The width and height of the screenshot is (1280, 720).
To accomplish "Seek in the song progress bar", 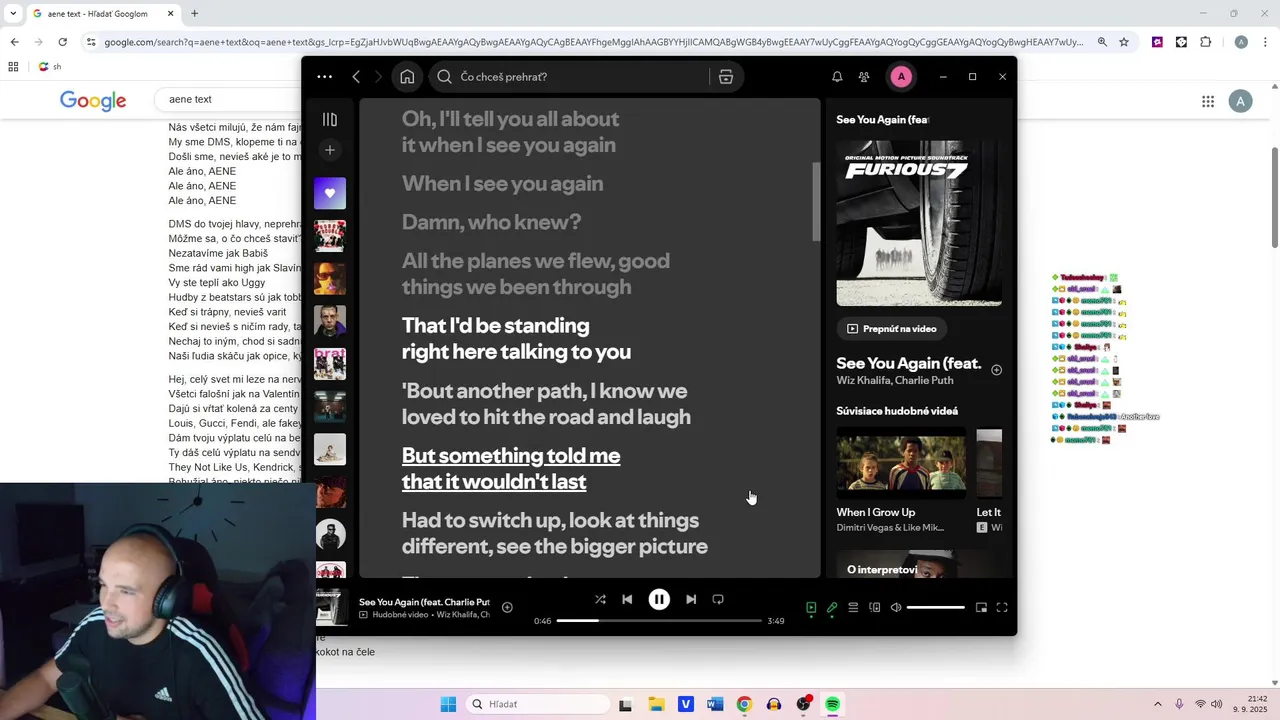I will click(x=659, y=621).
